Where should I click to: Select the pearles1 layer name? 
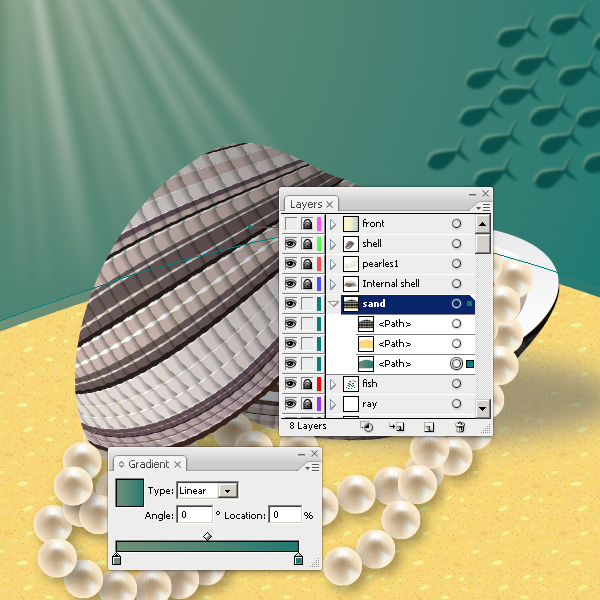(x=380, y=264)
